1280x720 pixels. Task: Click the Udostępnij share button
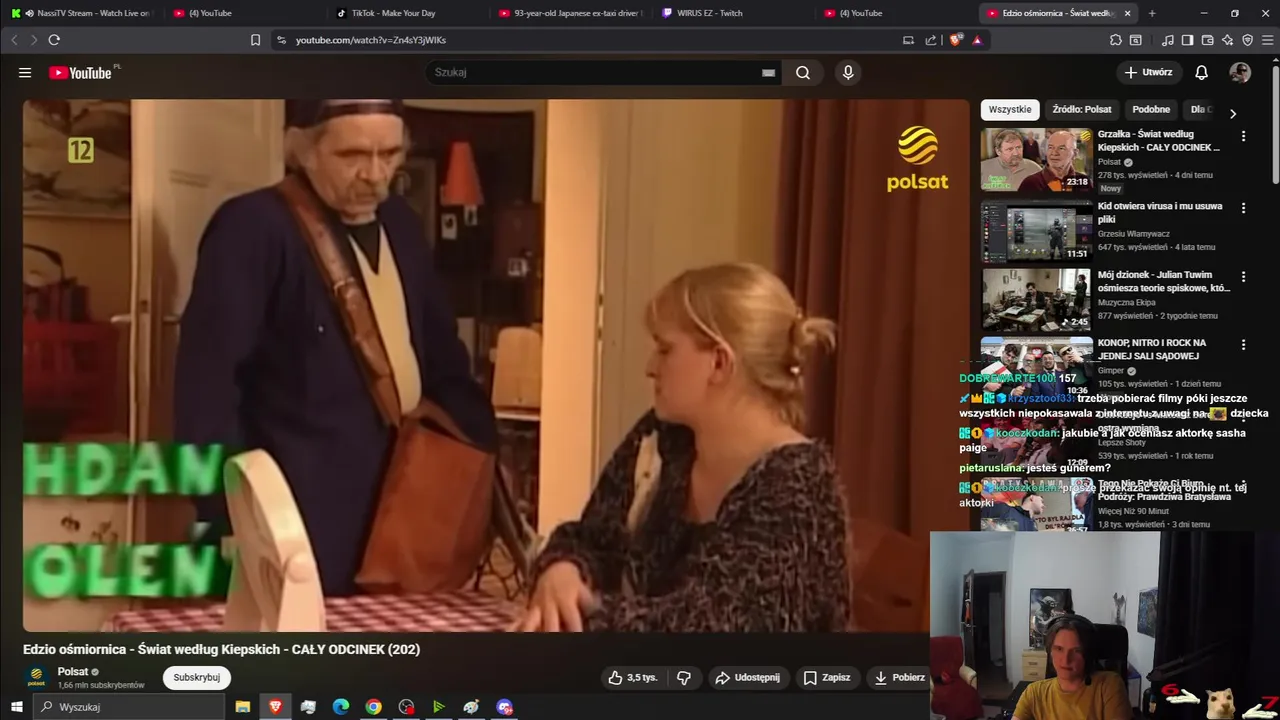pos(747,677)
